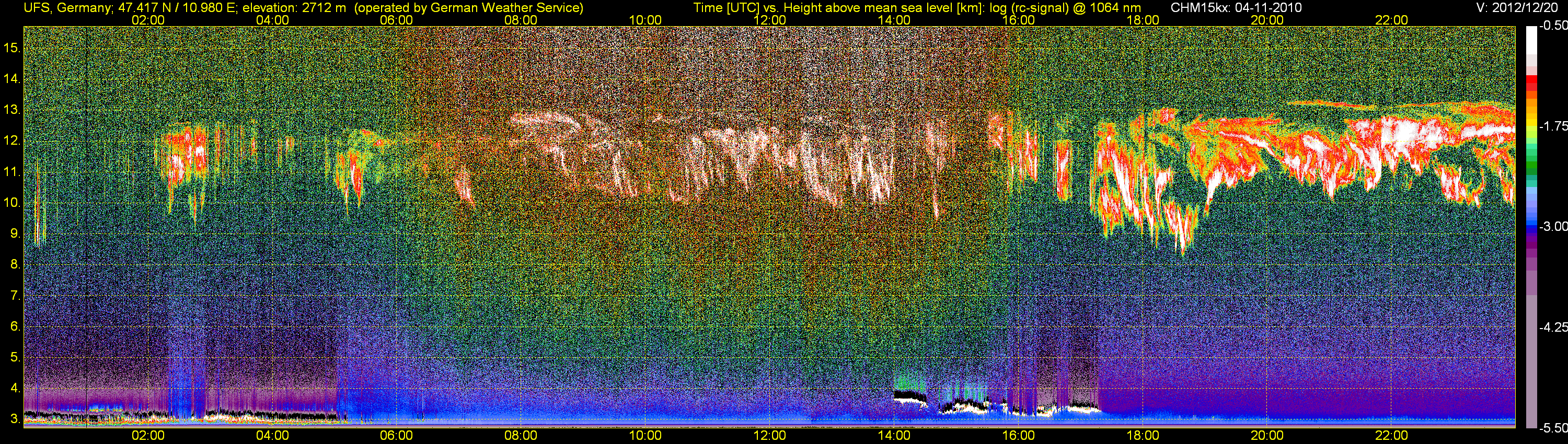The image size is (1568, 444).
Task: Click the '02:00' label on the top time axis
Action: click(x=148, y=19)
